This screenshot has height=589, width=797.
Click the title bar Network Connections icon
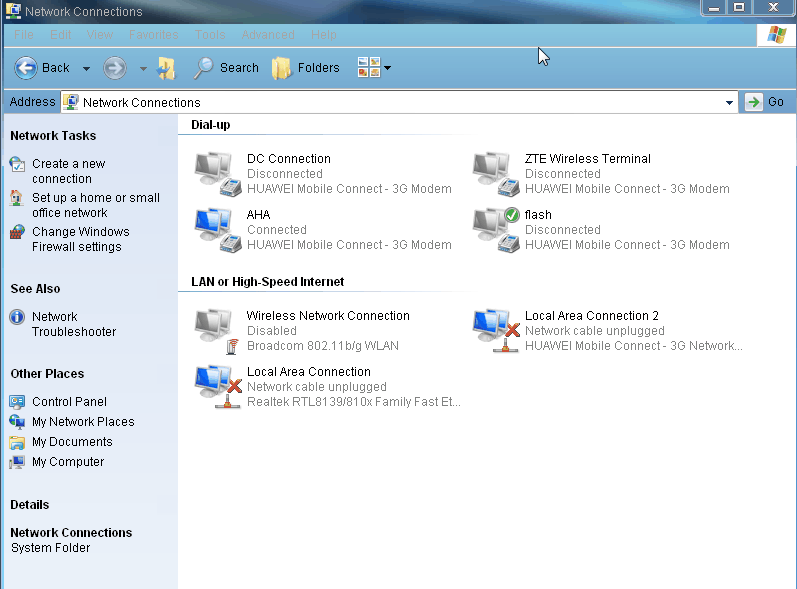coord(13,11)
